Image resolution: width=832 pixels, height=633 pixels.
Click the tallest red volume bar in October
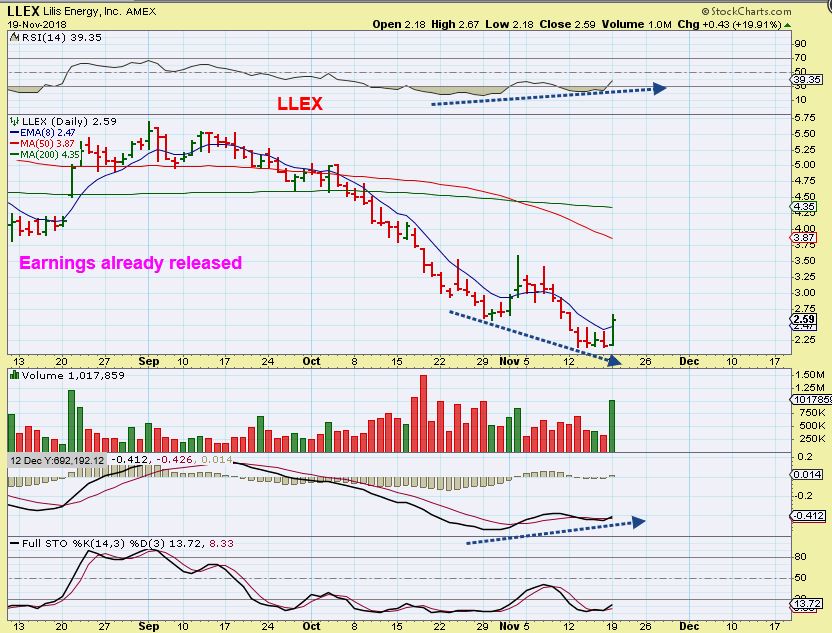point(423,414)
